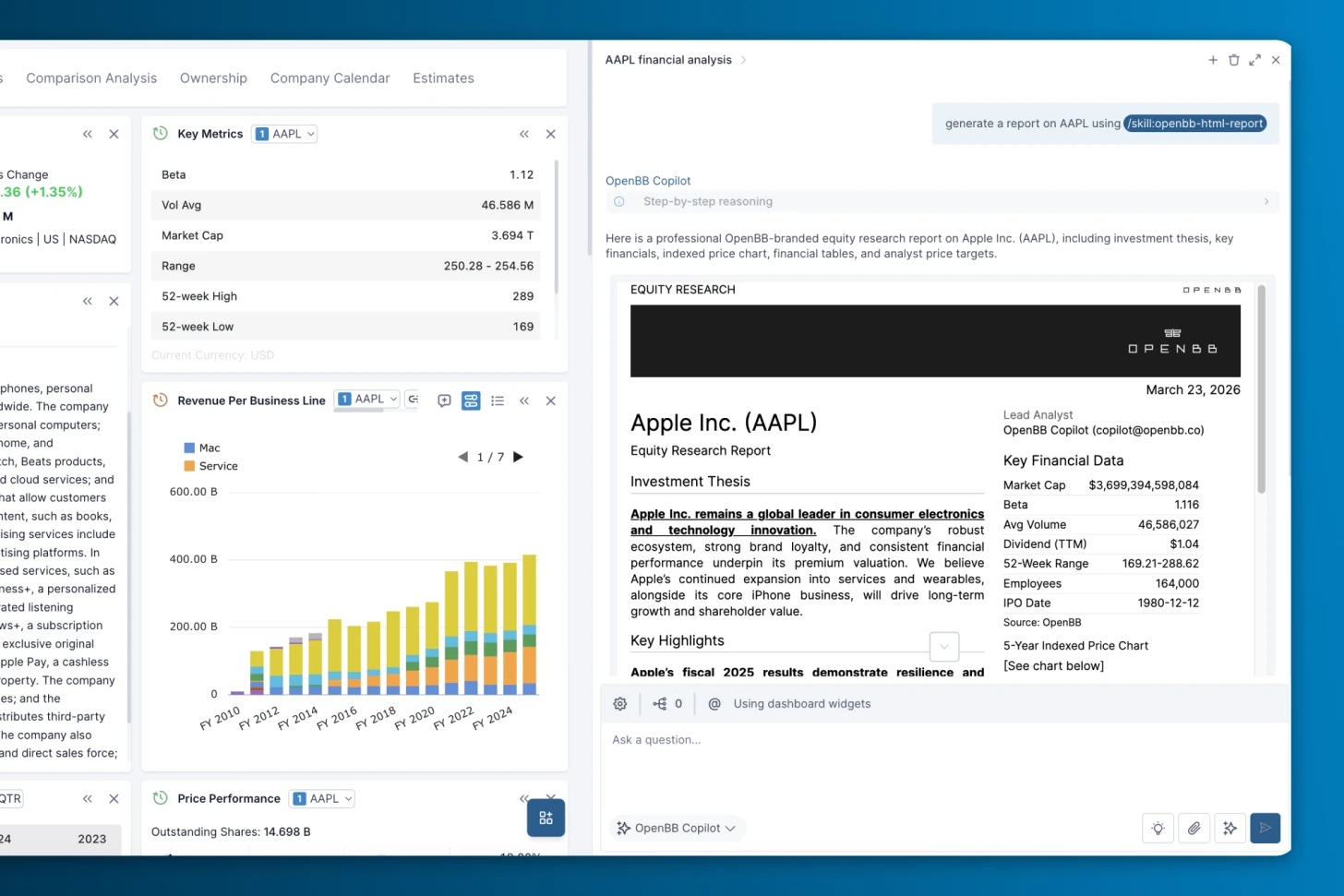The image size is (1344, 896).
Task: Close the Key Metrics widget
Action: [x=551, y=134]
